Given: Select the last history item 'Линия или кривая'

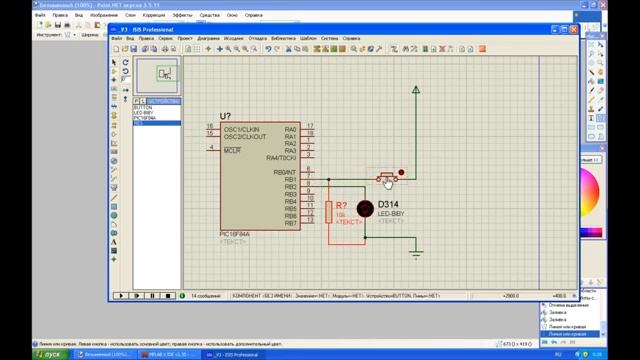Looking at the screenshot, I should (x=570, y=334).
